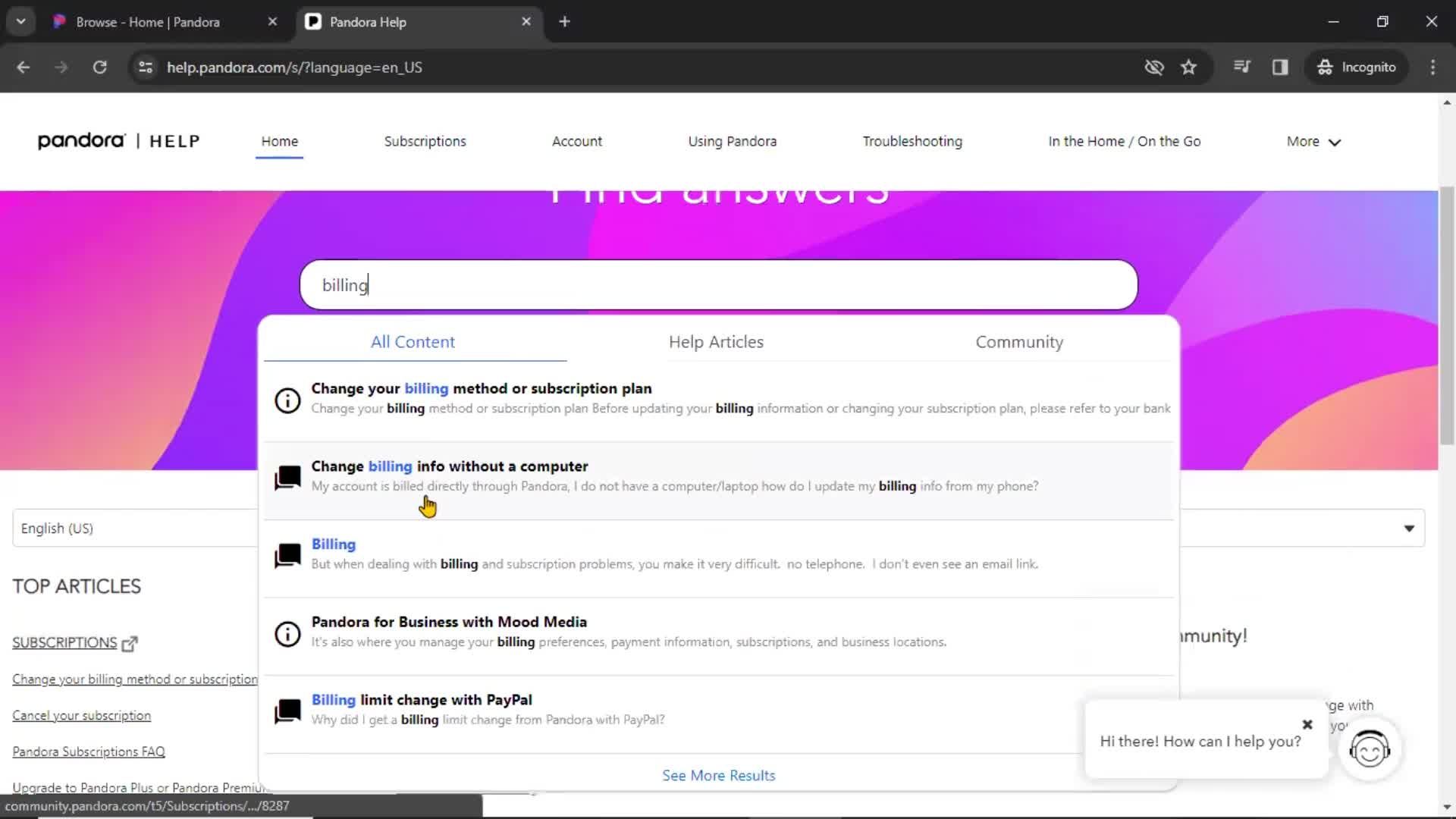Click the forward navigation arrow
The height and width of the screenshot is (819, 1456).
[61, 67]
